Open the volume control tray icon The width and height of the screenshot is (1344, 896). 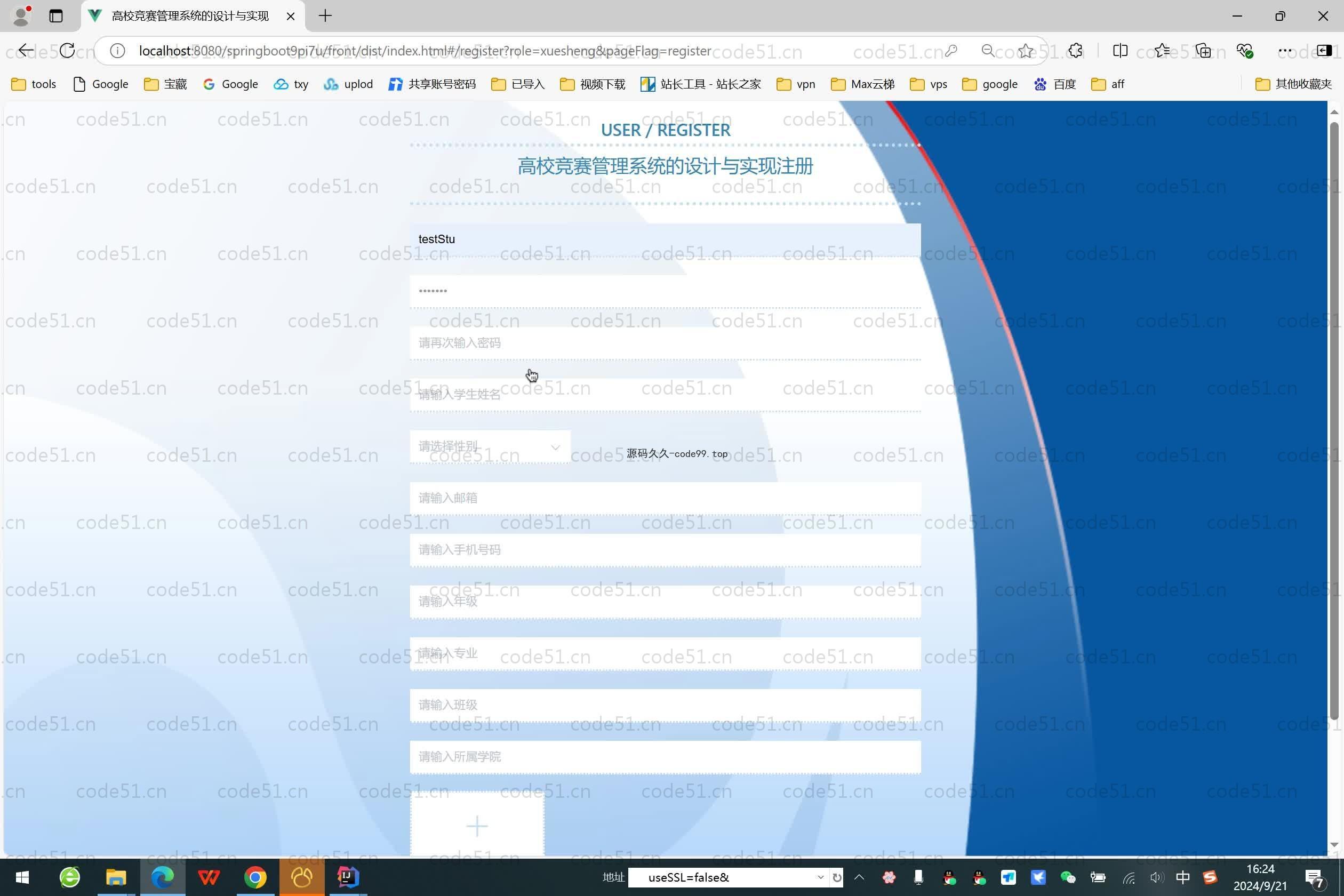pos(1157,877)
